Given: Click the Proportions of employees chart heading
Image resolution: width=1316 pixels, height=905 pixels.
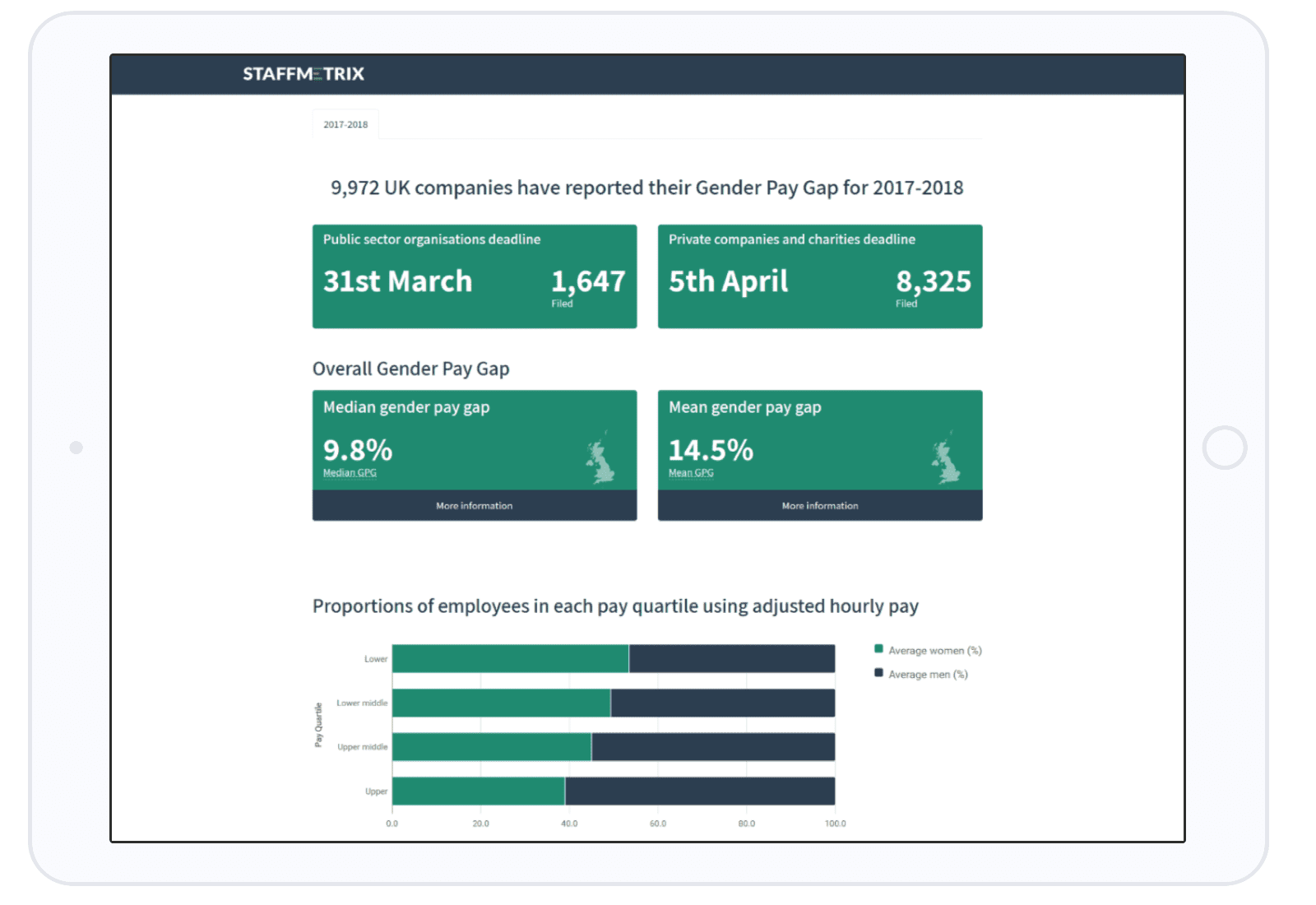Looking at the screenshot, I should [615, 606].
